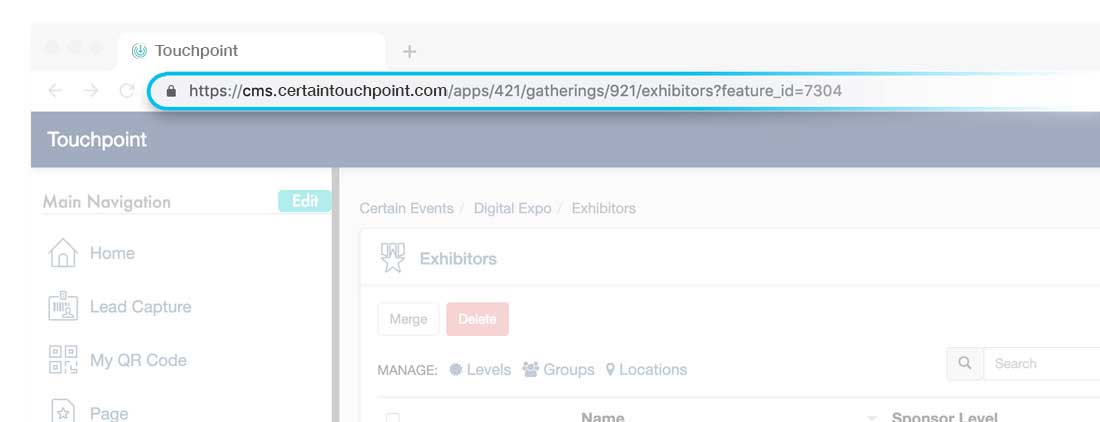Click the search magnifier icon
Image resolution: width=1100 pixels, height=422 pixels.
click(x=965, y=363)
